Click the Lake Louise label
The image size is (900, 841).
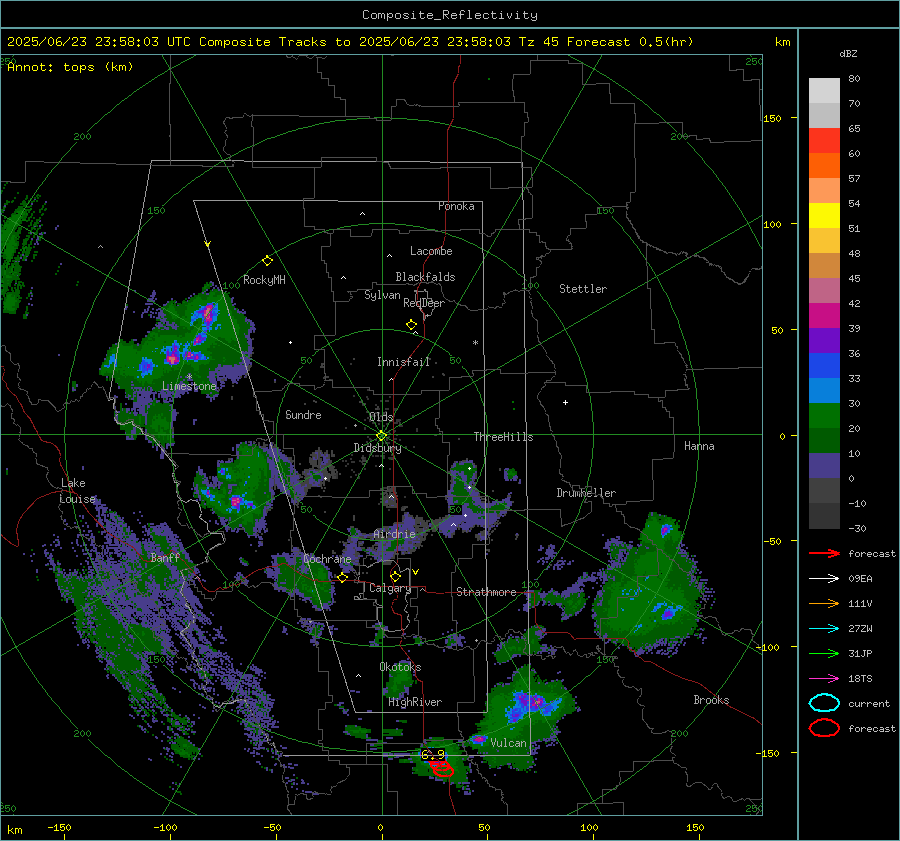[x=77, y=491]
